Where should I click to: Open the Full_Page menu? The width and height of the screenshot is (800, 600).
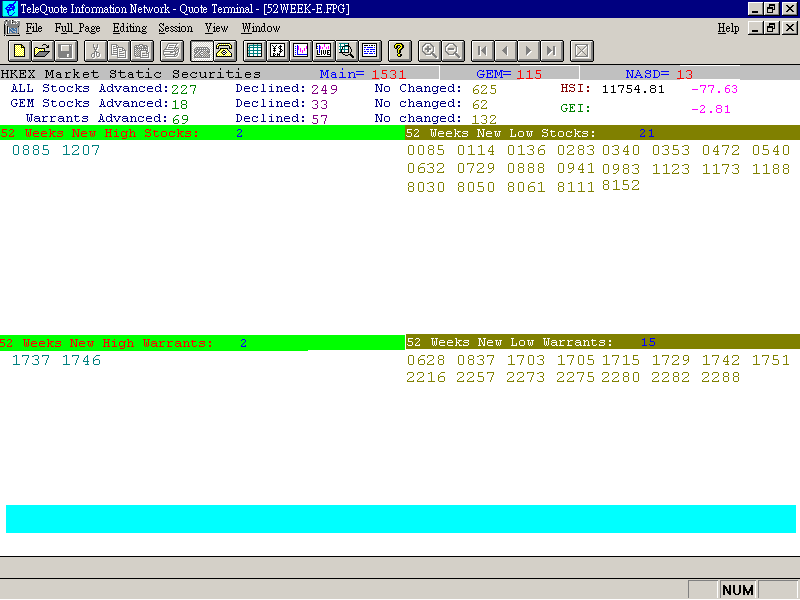(78, 28)
